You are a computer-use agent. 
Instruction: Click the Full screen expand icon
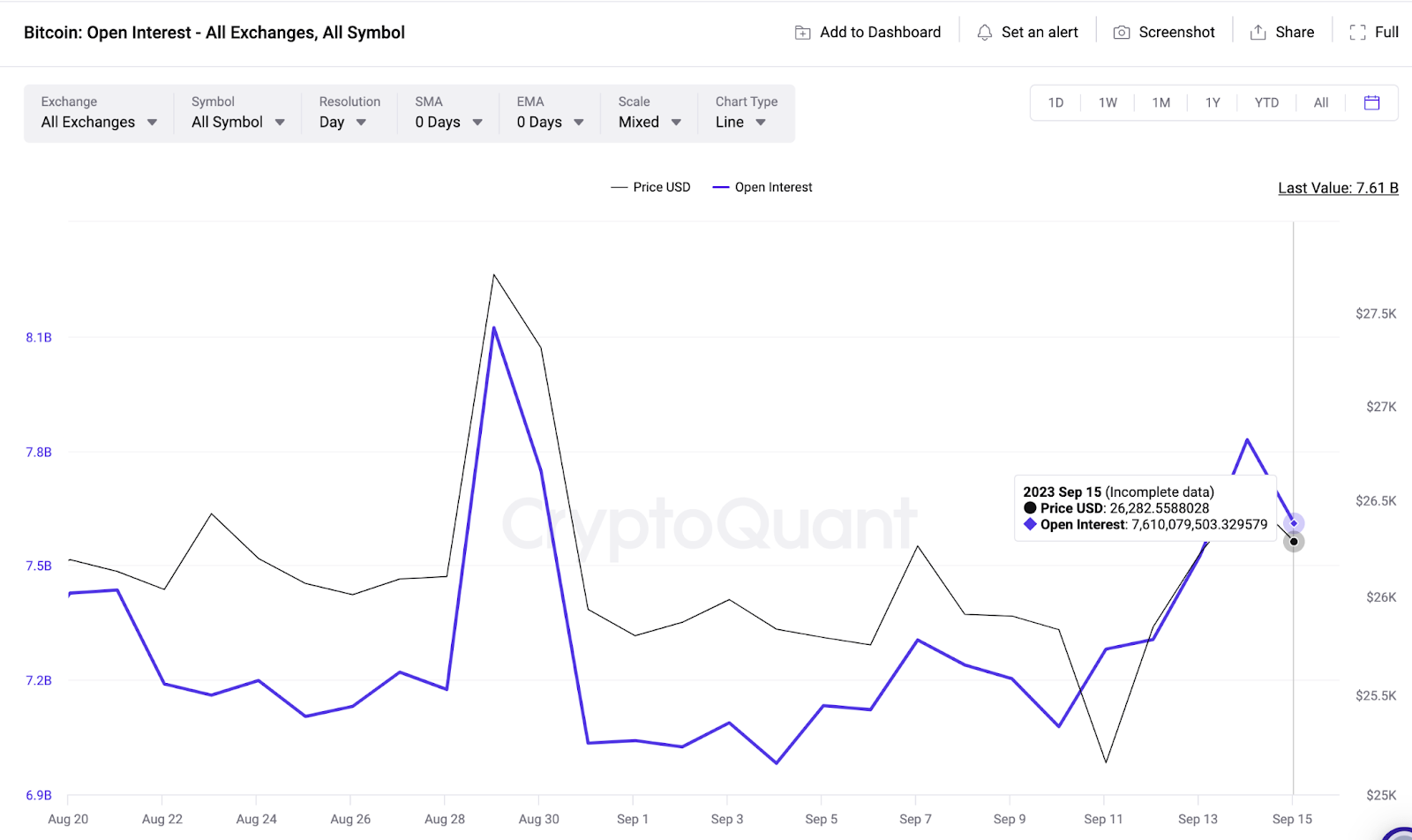coord(1357,33)
